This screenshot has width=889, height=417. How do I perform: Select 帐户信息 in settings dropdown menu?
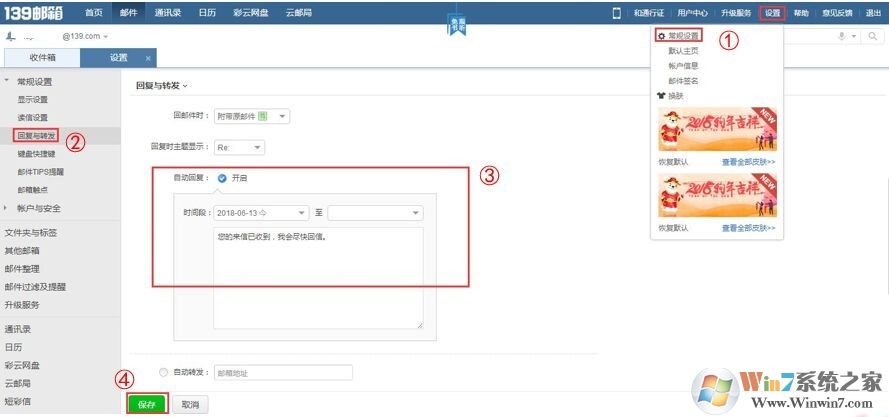(683, 66)
